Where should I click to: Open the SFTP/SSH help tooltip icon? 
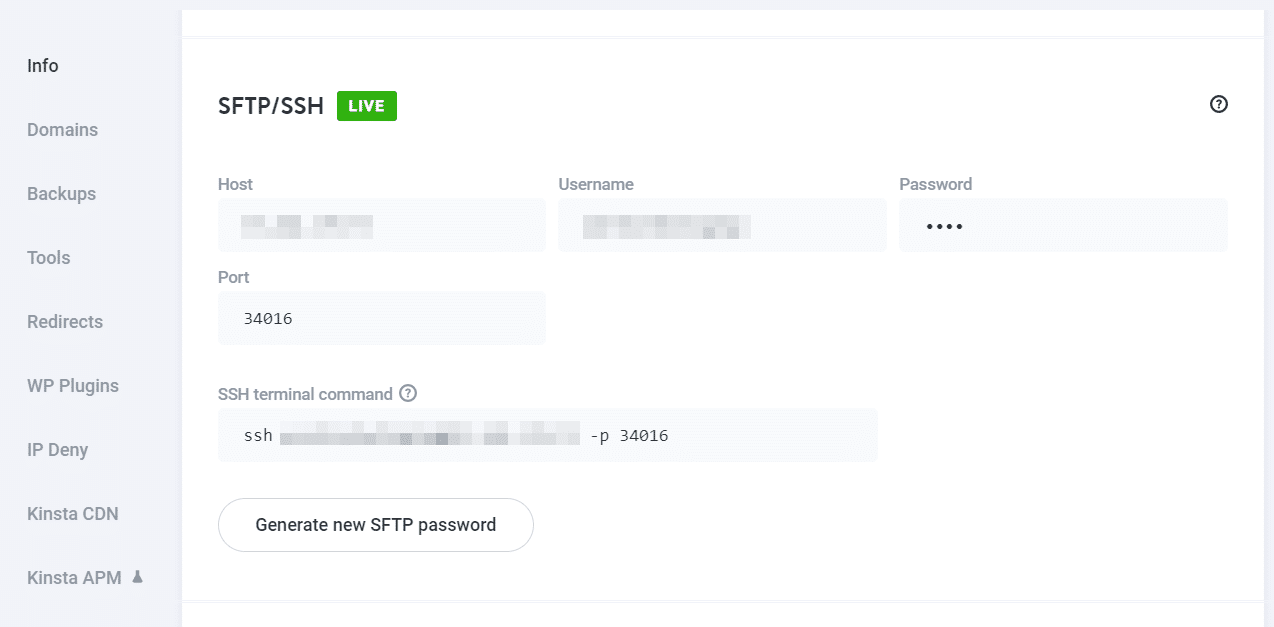pyautogui.click(x=1218, y=104)
